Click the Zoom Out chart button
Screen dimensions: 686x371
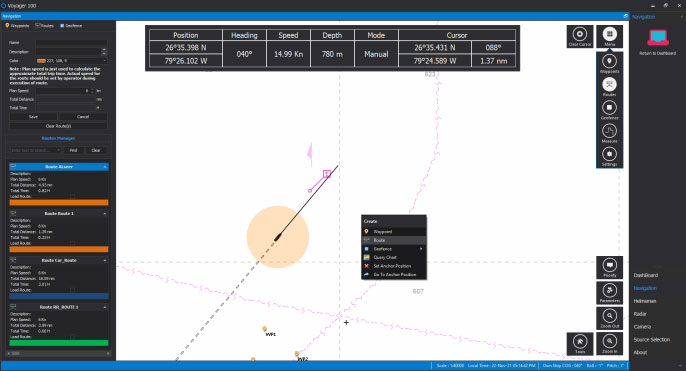point(609,318)
